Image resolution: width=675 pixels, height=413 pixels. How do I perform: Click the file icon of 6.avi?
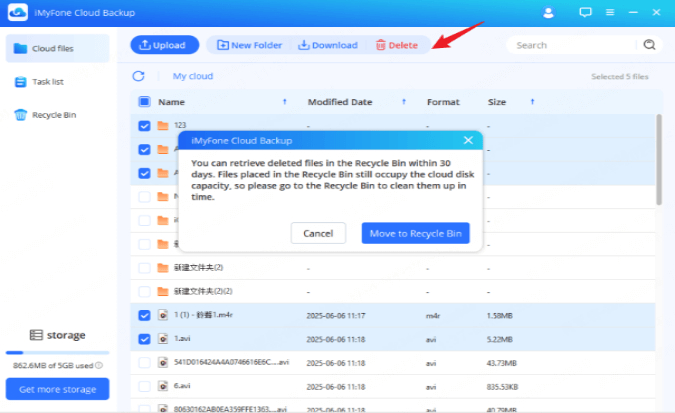[x=163, y=386]
